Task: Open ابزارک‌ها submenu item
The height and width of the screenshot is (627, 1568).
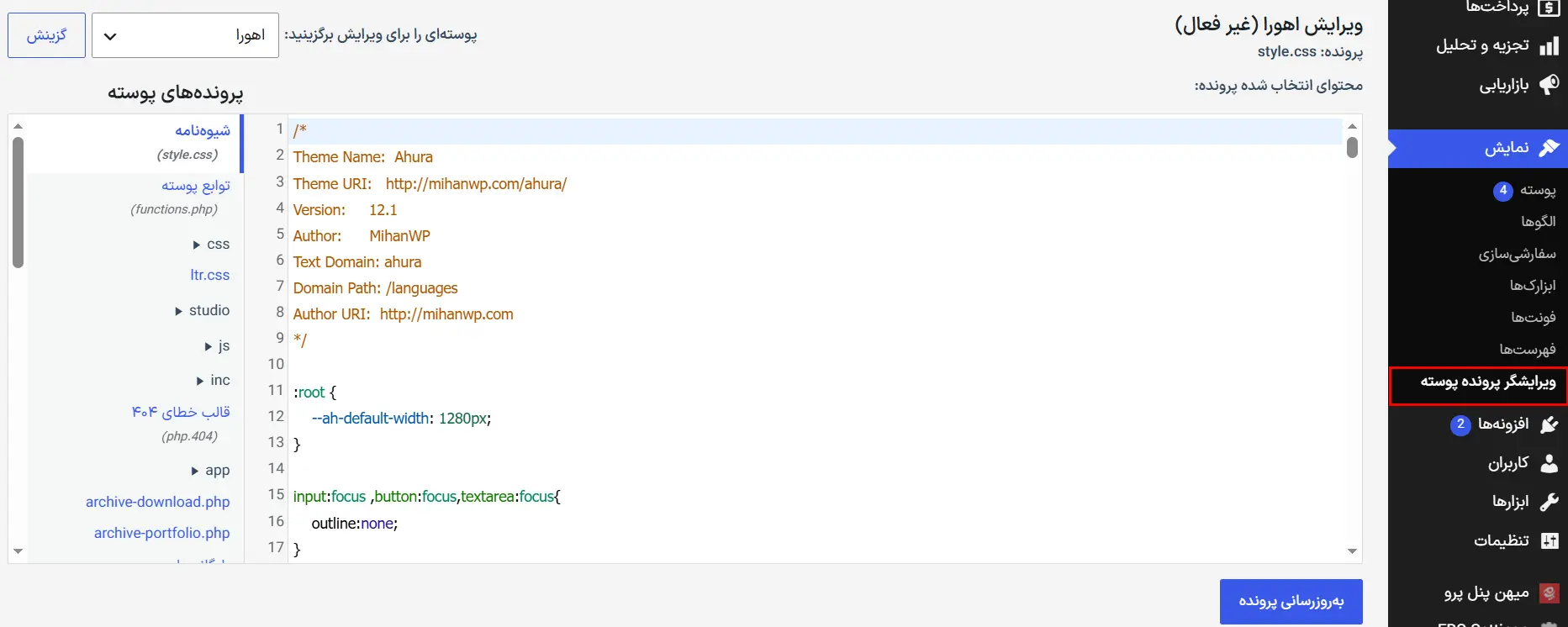Action: coord(1532,286)
